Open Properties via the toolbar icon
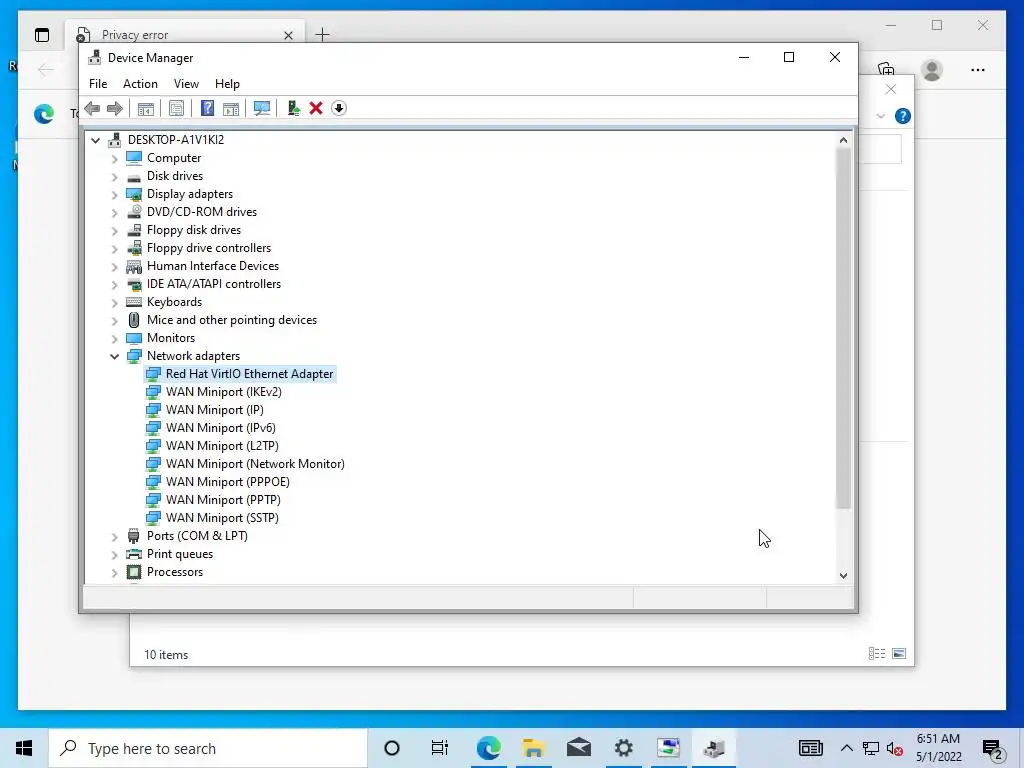 coord(176,108)
